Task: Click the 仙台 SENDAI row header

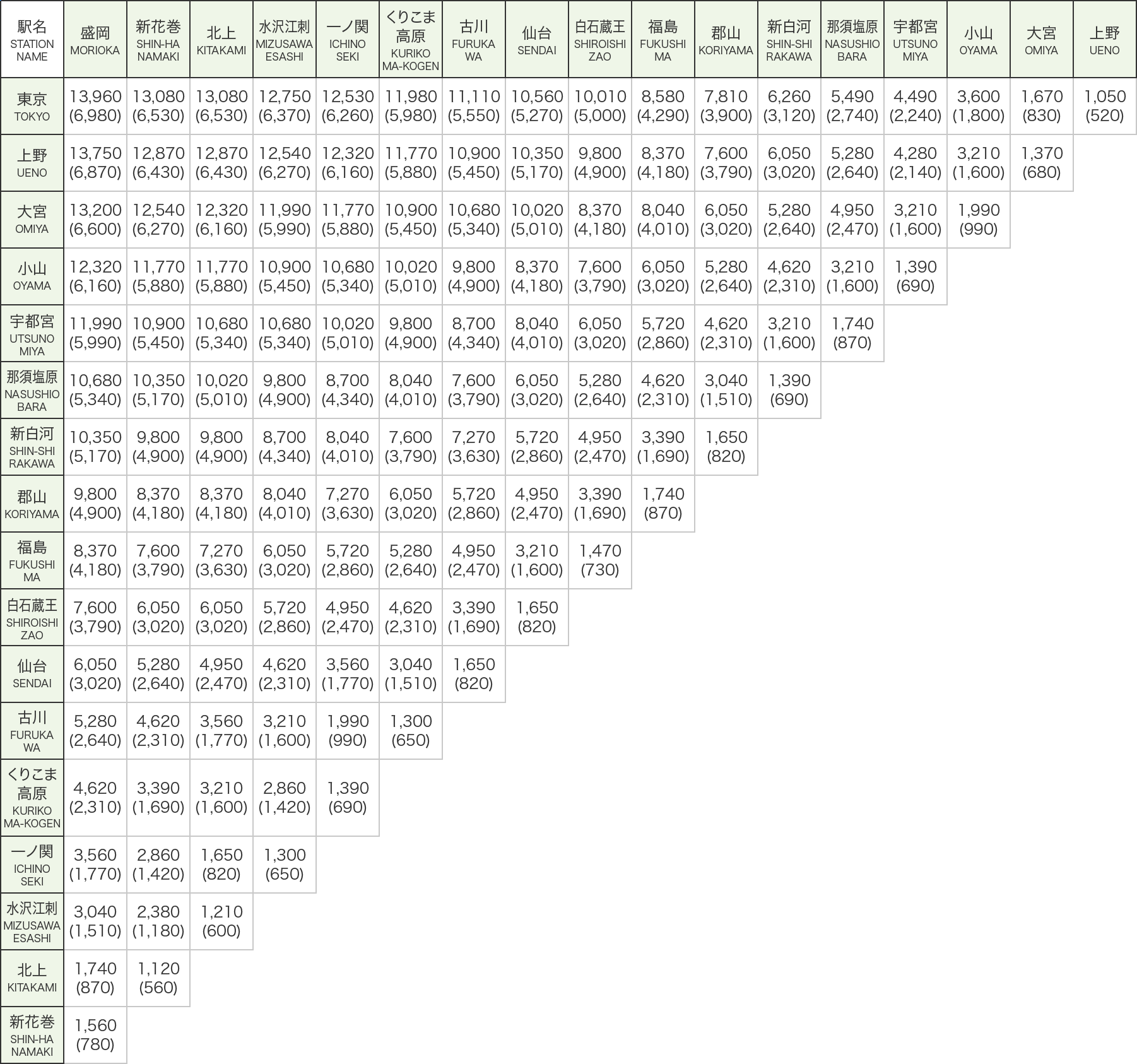Action: (x=32, y=674)
